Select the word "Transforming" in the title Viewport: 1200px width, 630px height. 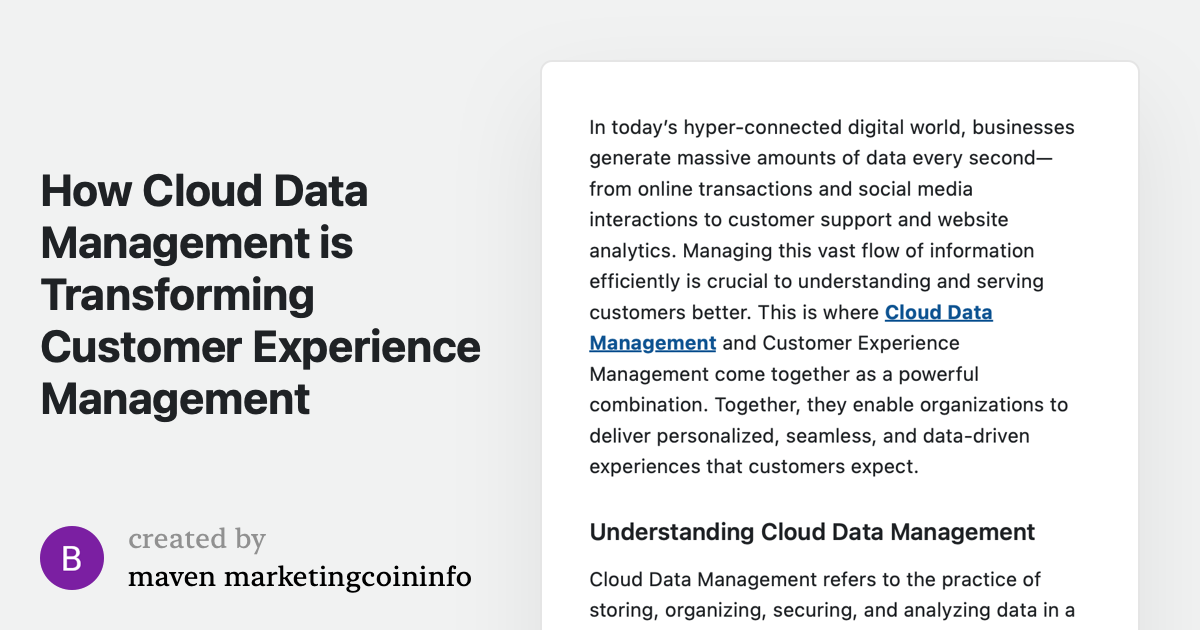point(177,295)
